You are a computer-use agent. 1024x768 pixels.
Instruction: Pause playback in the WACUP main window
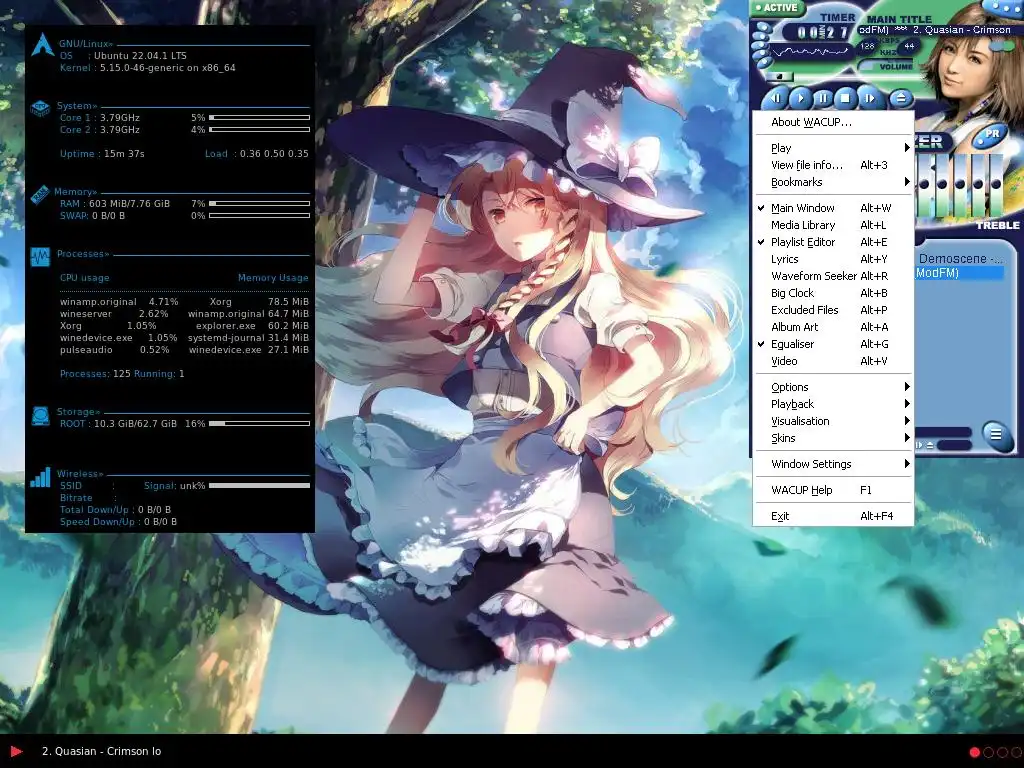point(823,99)
